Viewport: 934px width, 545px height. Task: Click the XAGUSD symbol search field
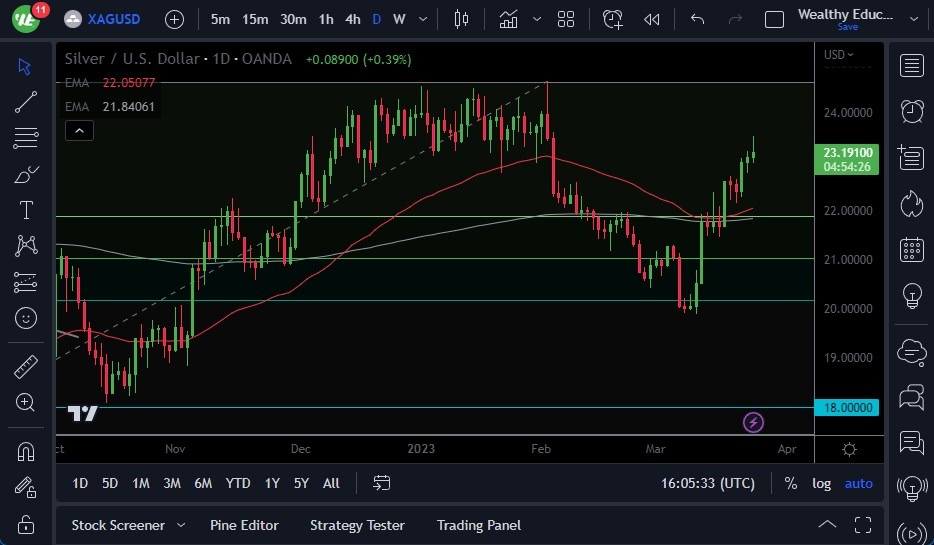112,19
